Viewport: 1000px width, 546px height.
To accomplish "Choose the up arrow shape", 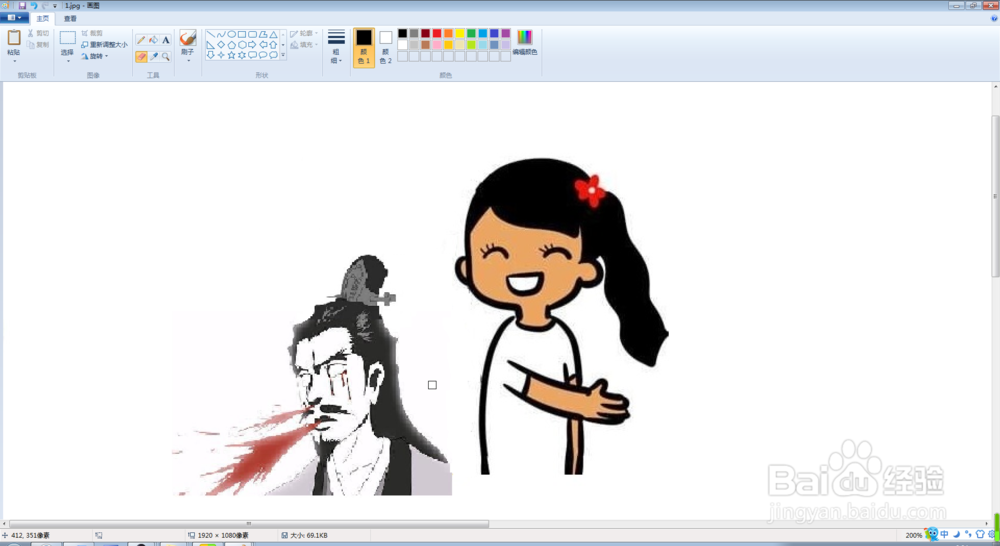I will 274,45.
